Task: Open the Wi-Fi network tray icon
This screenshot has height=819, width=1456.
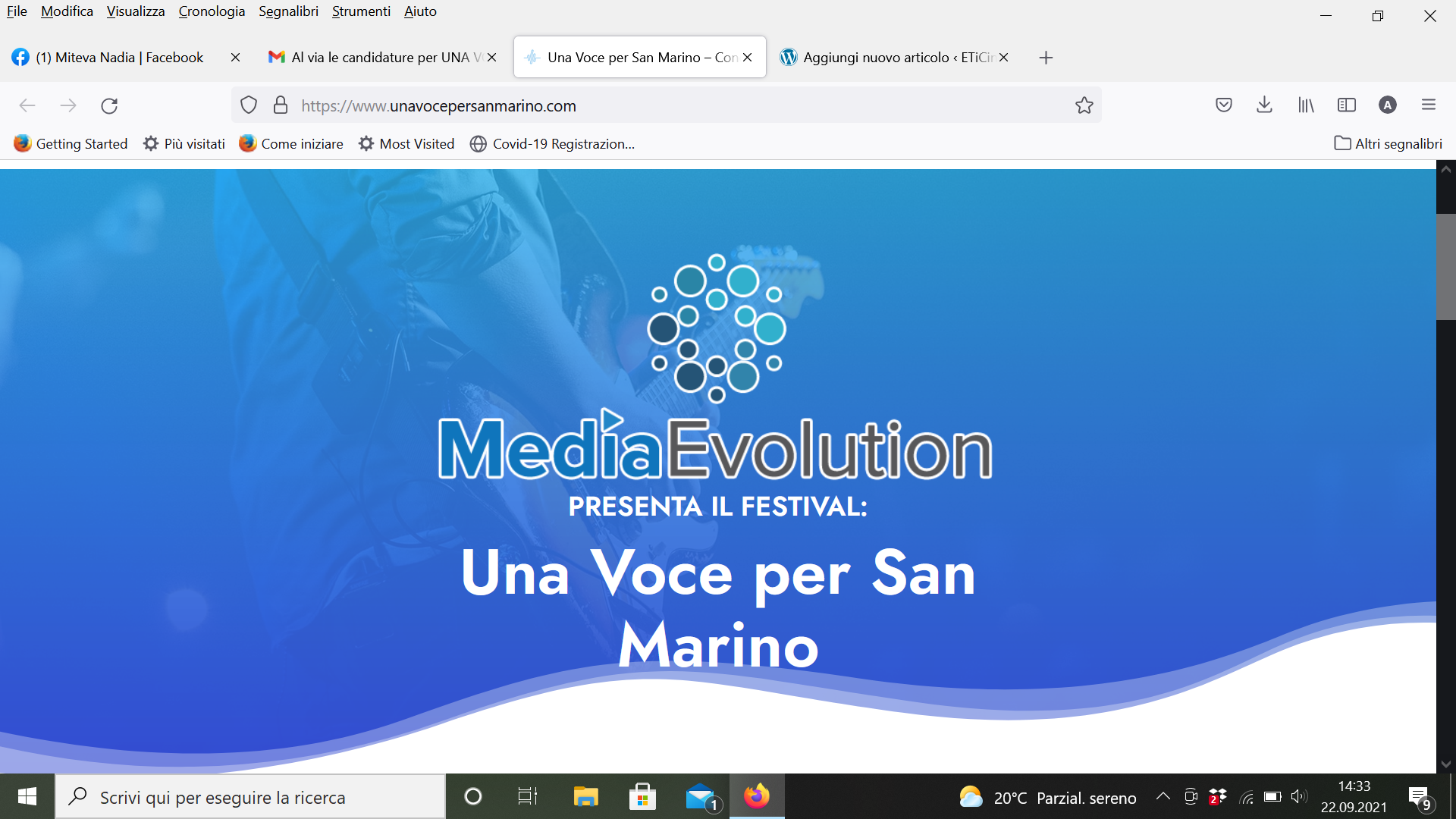Action: tap(1246, 797)
